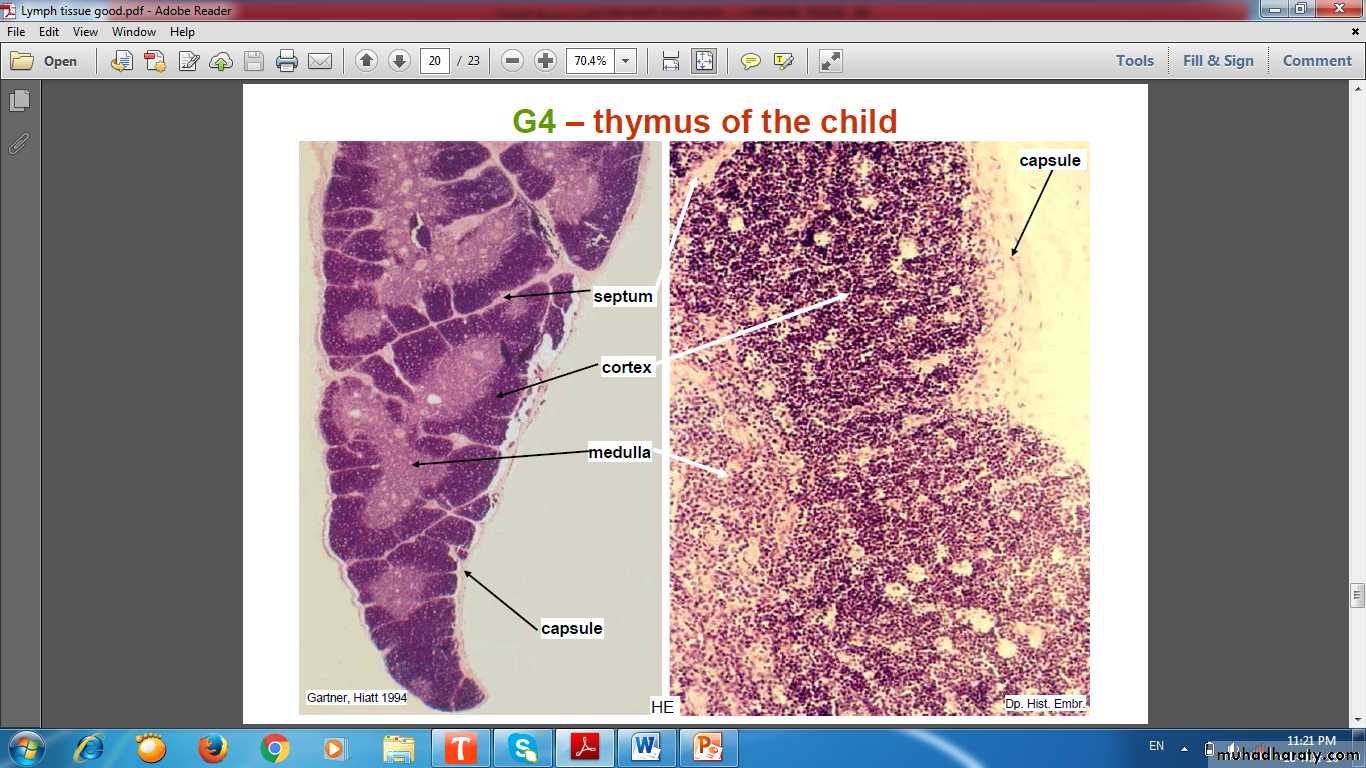This screenshot has width=1366, height=768.
Task: Open the Tools pane
Action: (1134, 61)
